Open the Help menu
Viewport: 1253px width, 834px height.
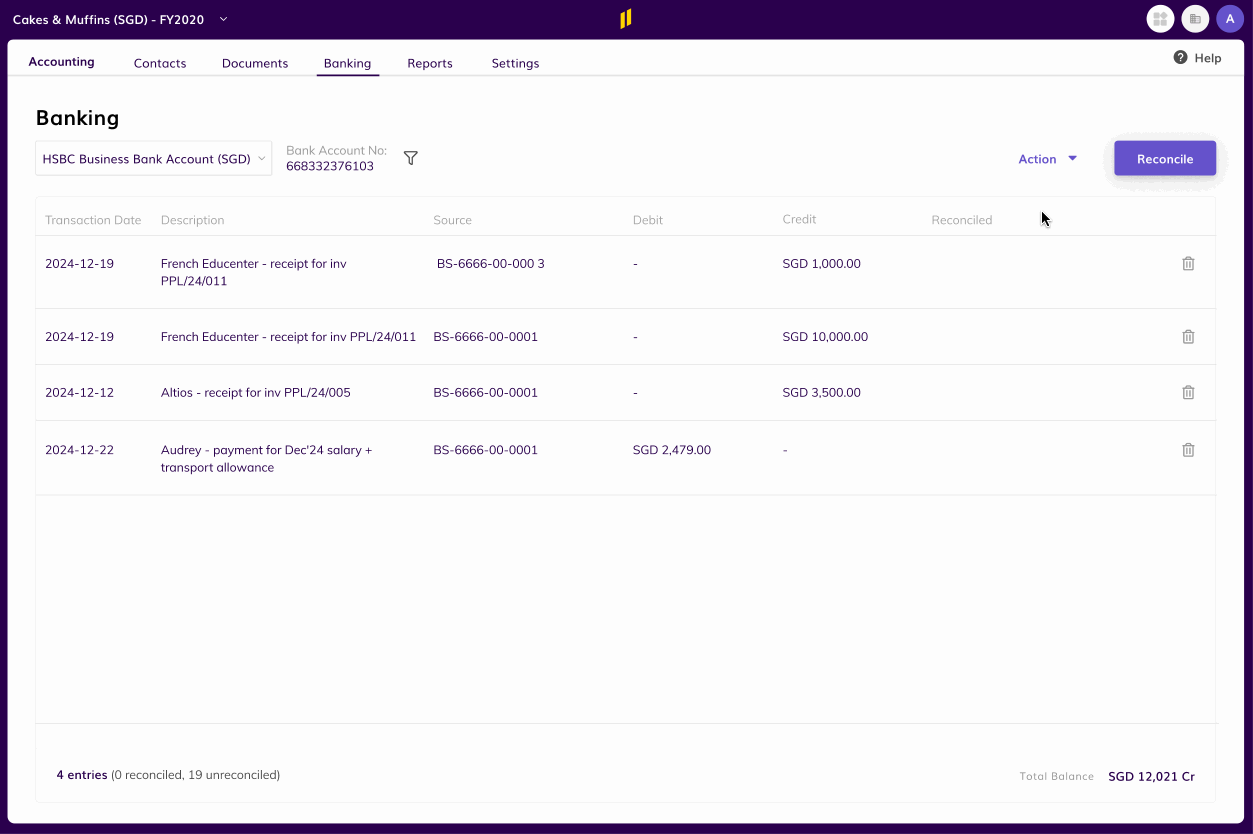tap(1197, 57)
